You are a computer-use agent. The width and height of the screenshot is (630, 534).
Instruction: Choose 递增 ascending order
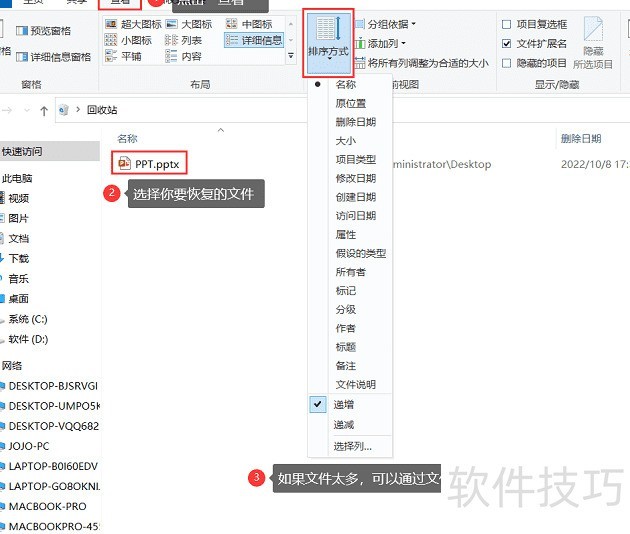[344, 405]
